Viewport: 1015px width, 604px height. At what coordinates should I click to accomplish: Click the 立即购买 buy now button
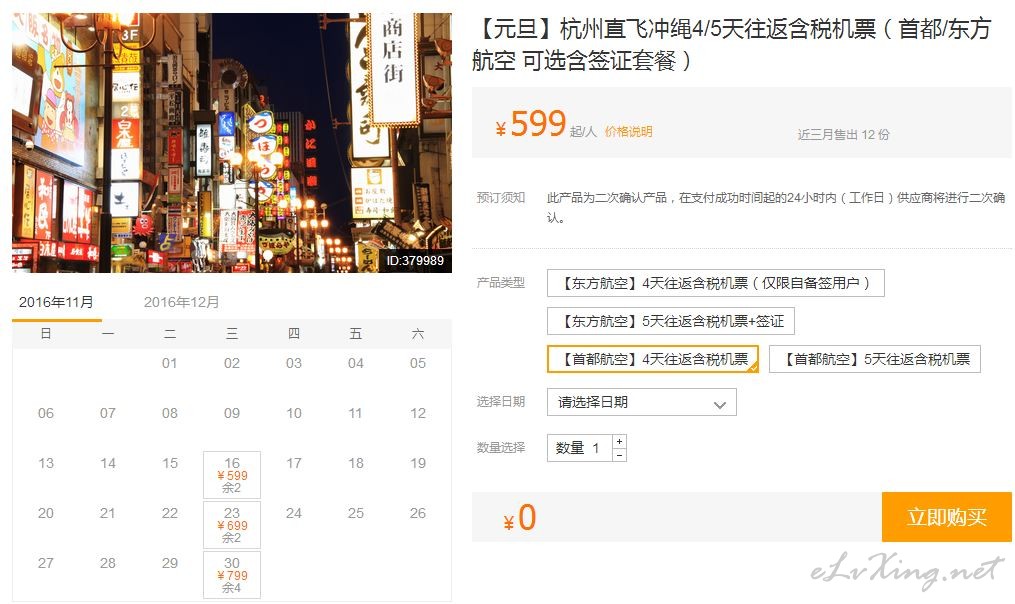tap(946, 517)
